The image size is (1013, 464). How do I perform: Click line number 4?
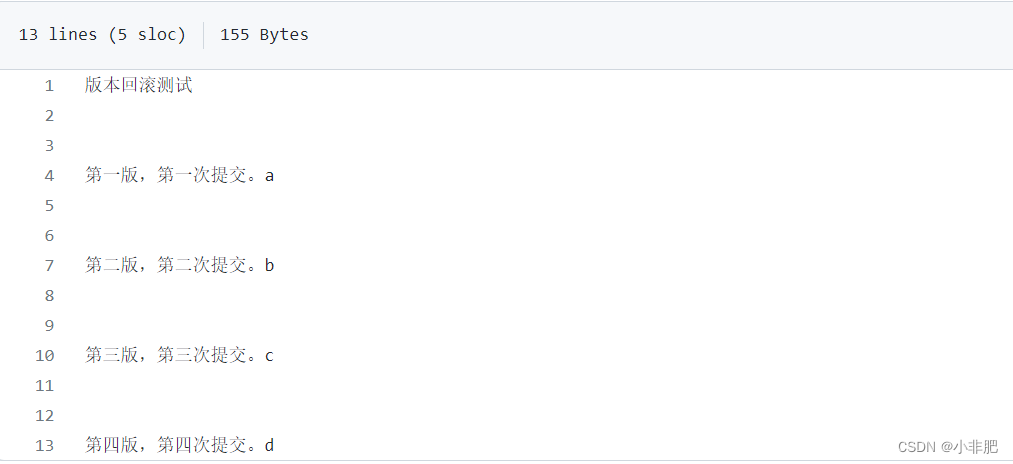click(49, 176)
